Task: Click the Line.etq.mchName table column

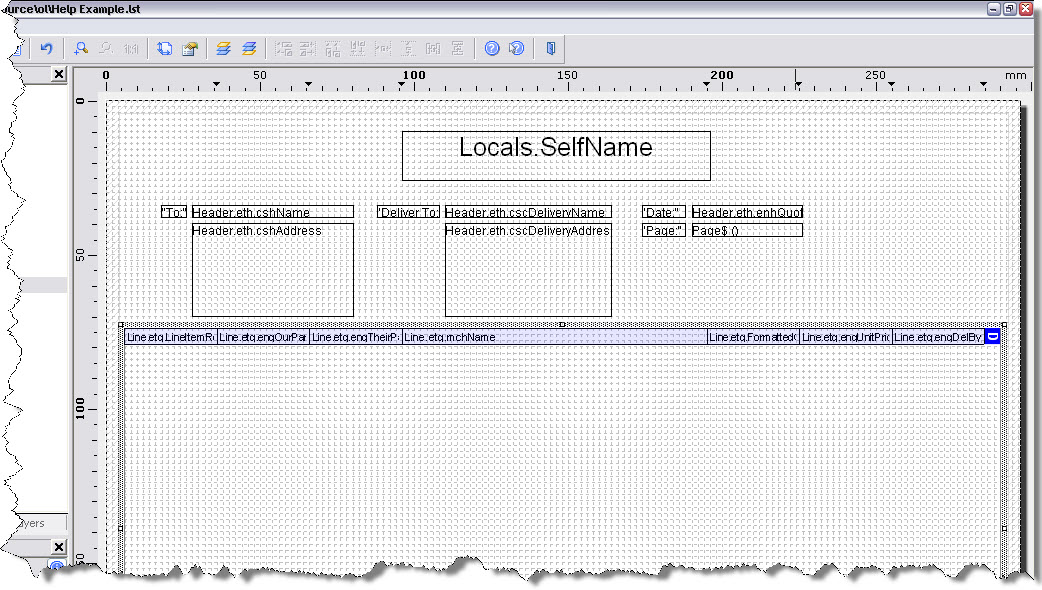Action: (554, 337)
